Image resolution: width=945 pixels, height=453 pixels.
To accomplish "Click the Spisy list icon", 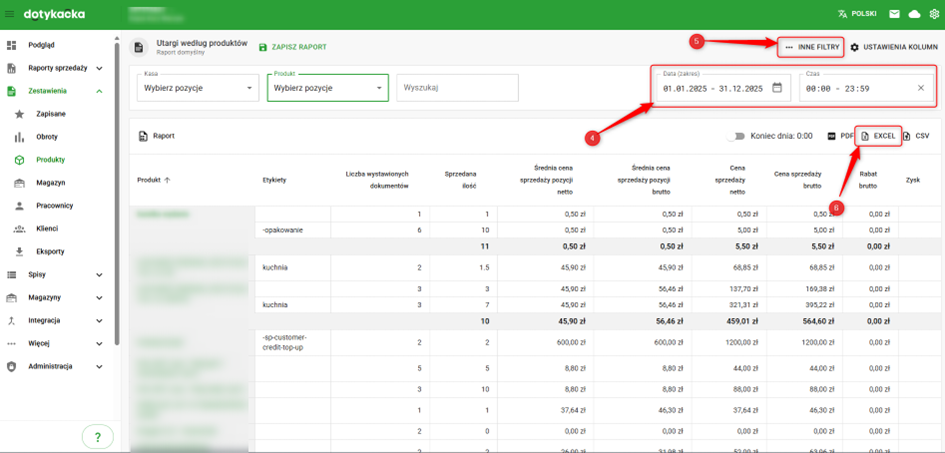I will click(11, 275).
